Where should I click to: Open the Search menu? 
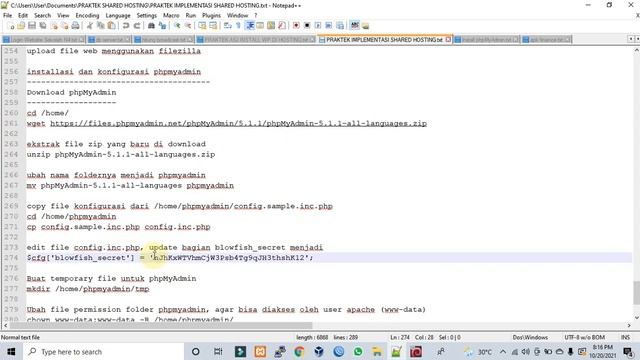point(42,16)
